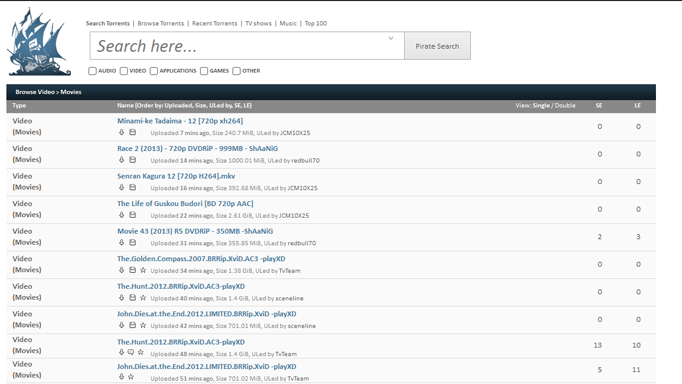
Task: Open The.Golden.Compass.2007.BRRip torrent link
Action: click(201, 259)
